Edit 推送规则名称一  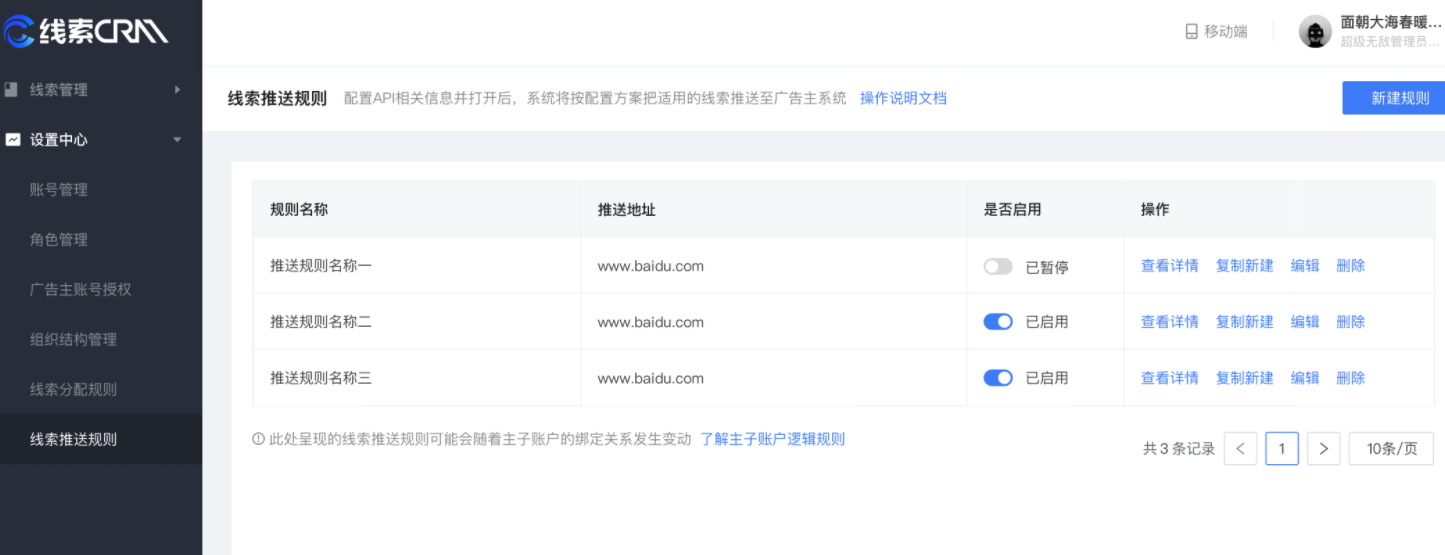1305,266
